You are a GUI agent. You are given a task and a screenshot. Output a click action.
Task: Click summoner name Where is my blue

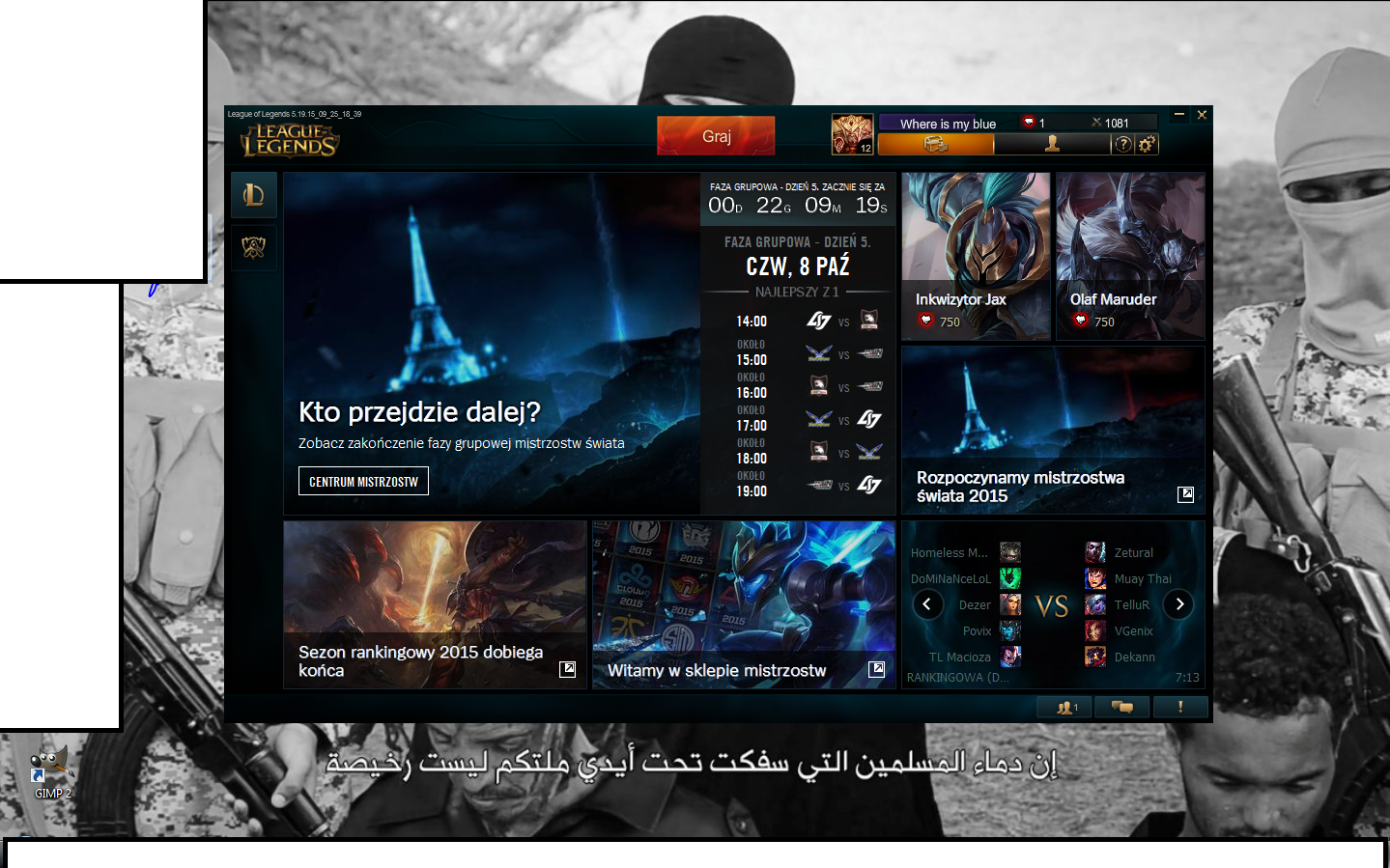948,124
